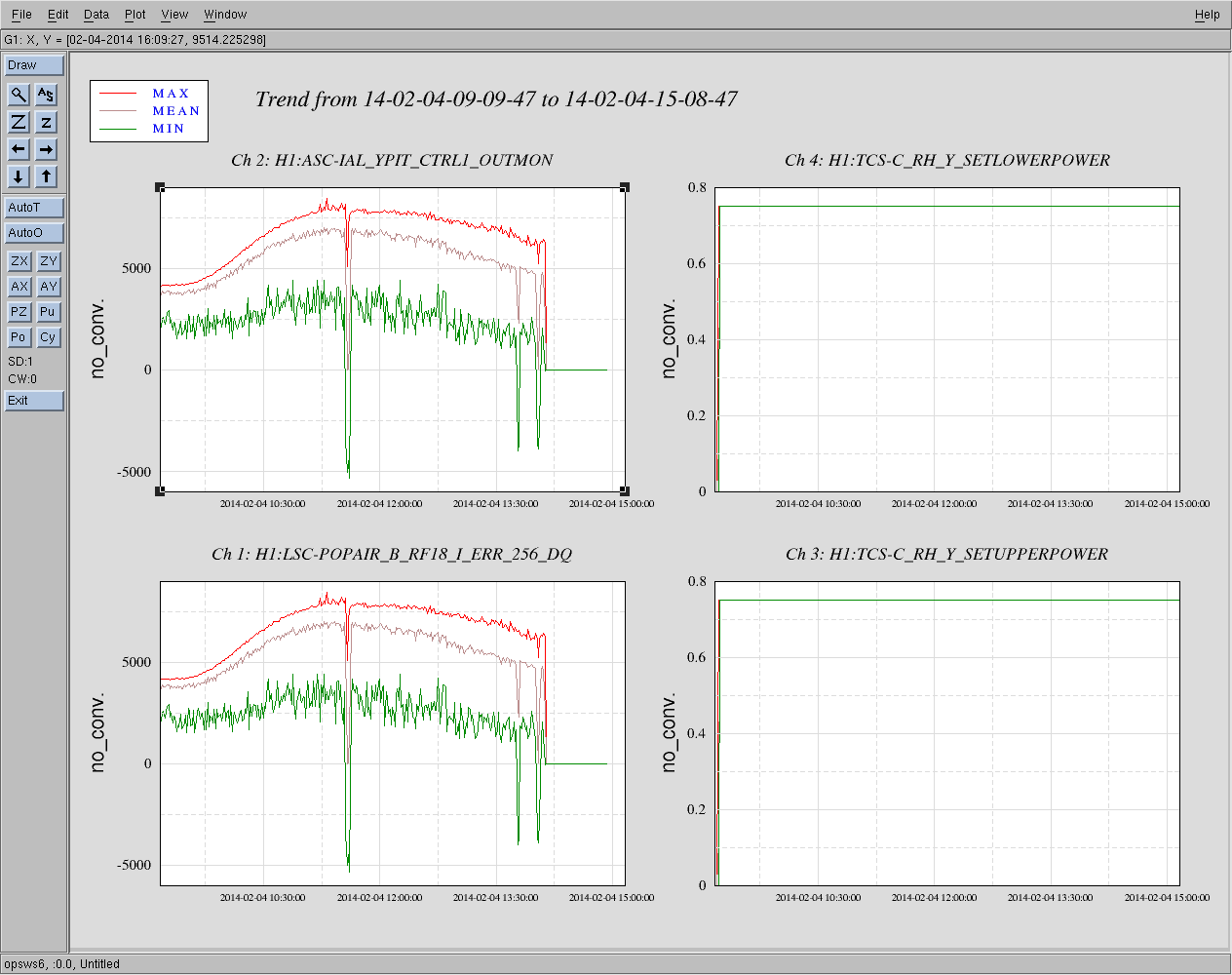1232x975 pixels.
Task: Toggle the ZX zoom-X button
Action: click(19, 261)
